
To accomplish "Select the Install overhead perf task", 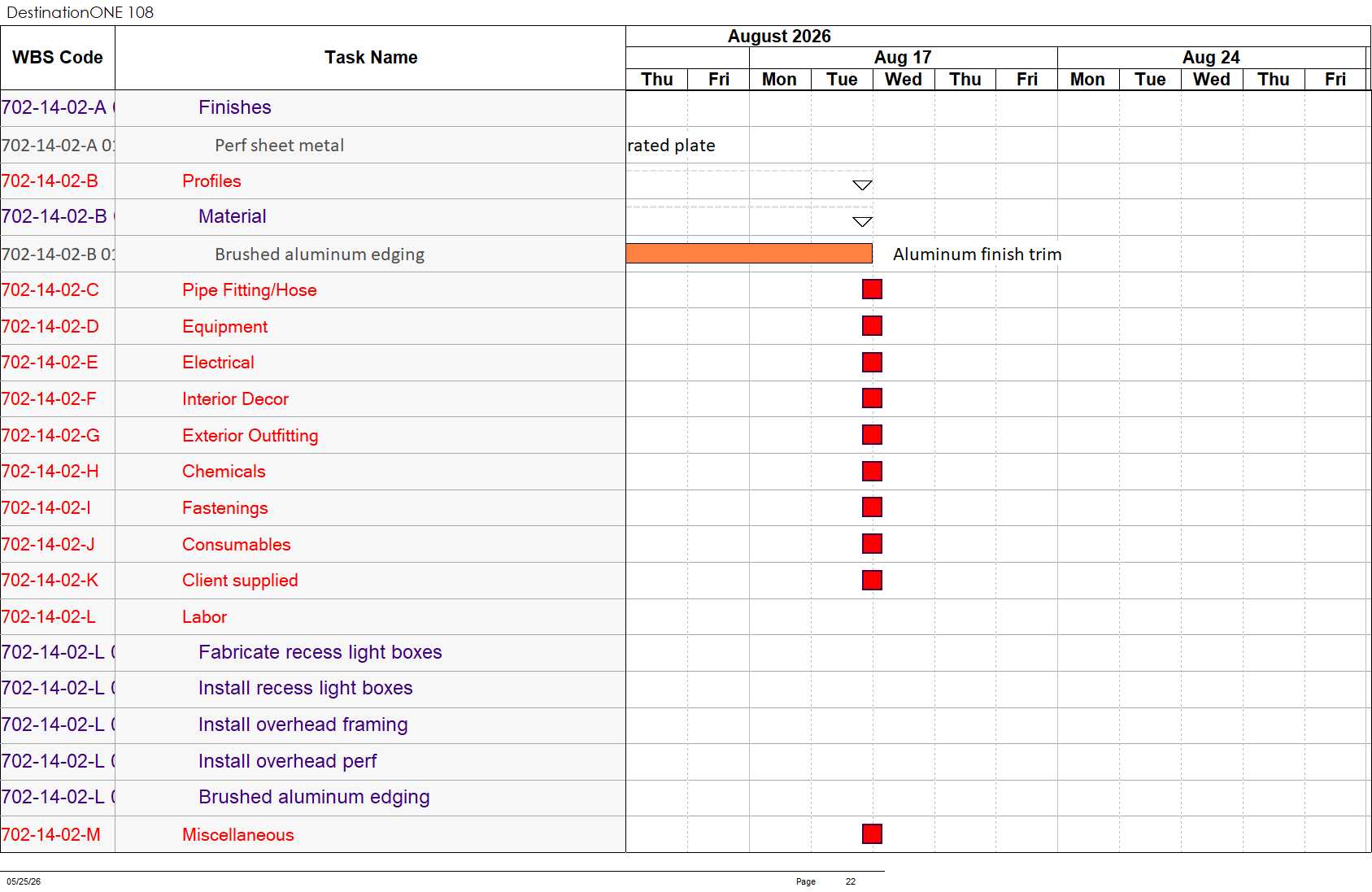I will tap(288, 761).
